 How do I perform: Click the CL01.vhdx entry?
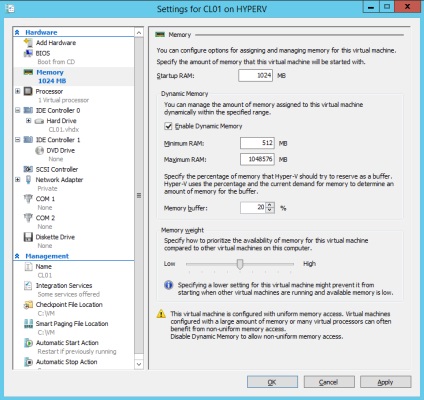point(64,130)
